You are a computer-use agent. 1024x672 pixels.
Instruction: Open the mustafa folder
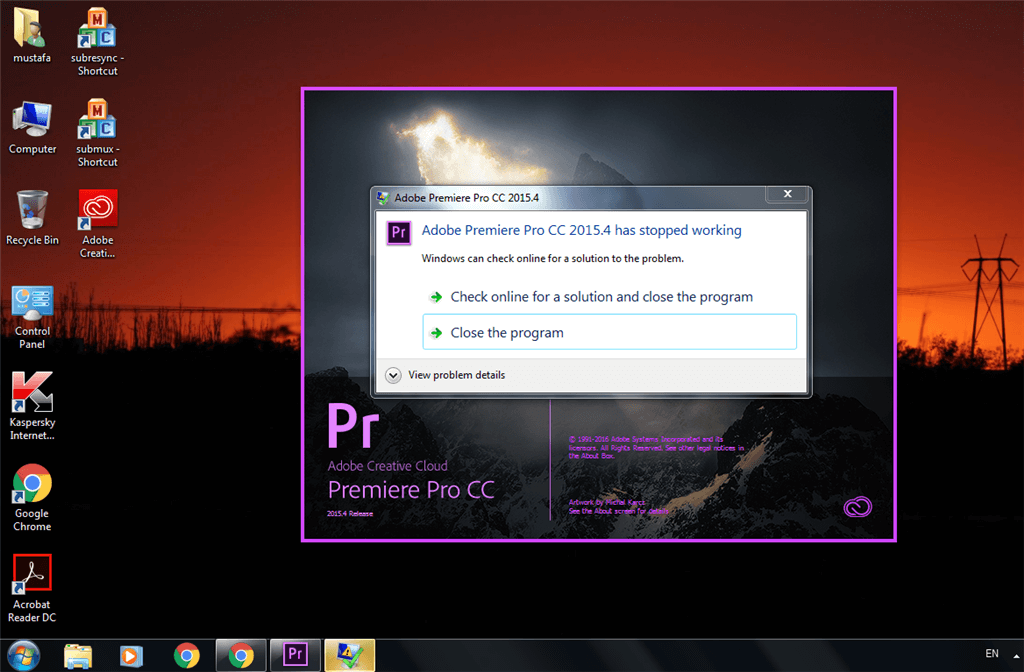(x=31, y=30)
